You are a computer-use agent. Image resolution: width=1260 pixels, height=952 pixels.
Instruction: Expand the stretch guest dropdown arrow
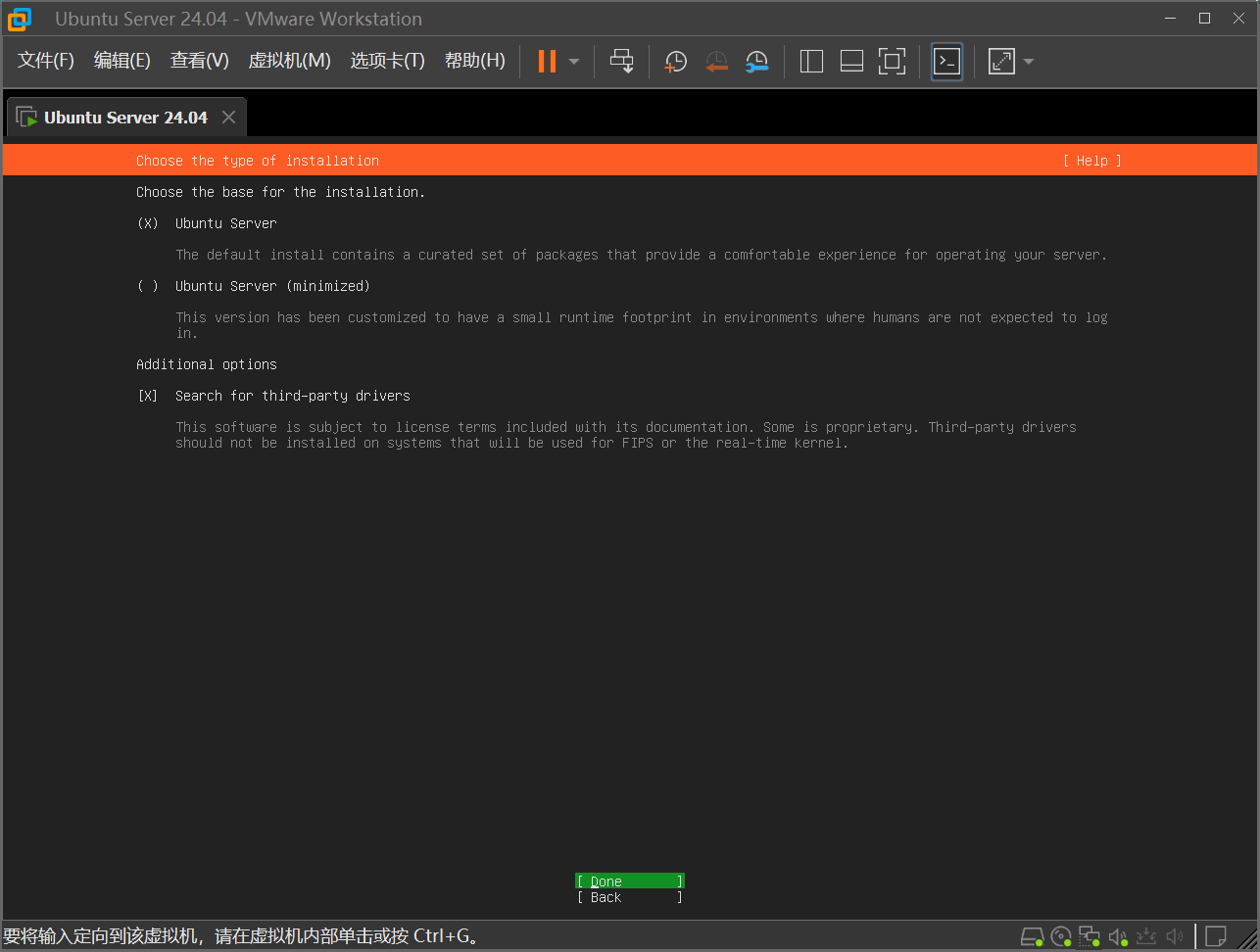pyautogui.click(x=1029, y=62)
